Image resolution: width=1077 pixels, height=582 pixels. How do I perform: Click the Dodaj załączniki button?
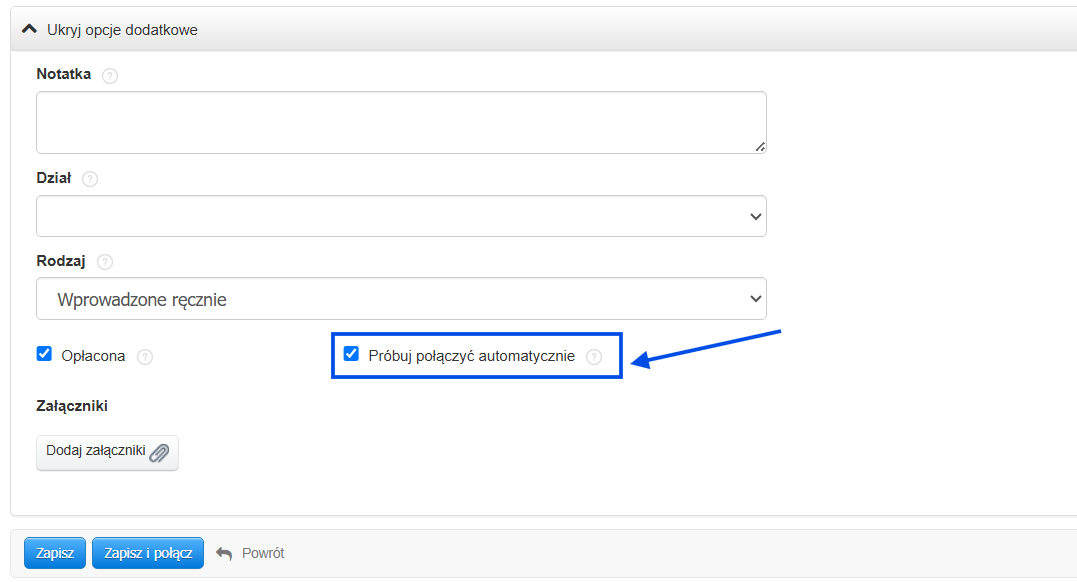(x=107, y=453)
